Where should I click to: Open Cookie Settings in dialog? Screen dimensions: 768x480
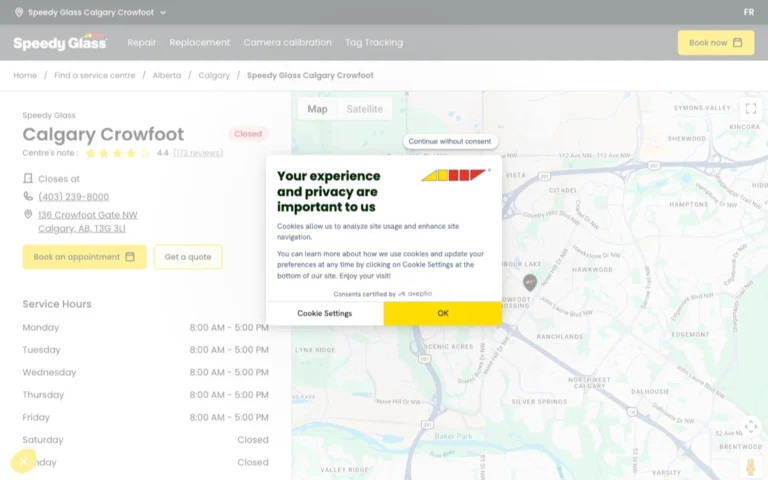(x=325, y=313)
